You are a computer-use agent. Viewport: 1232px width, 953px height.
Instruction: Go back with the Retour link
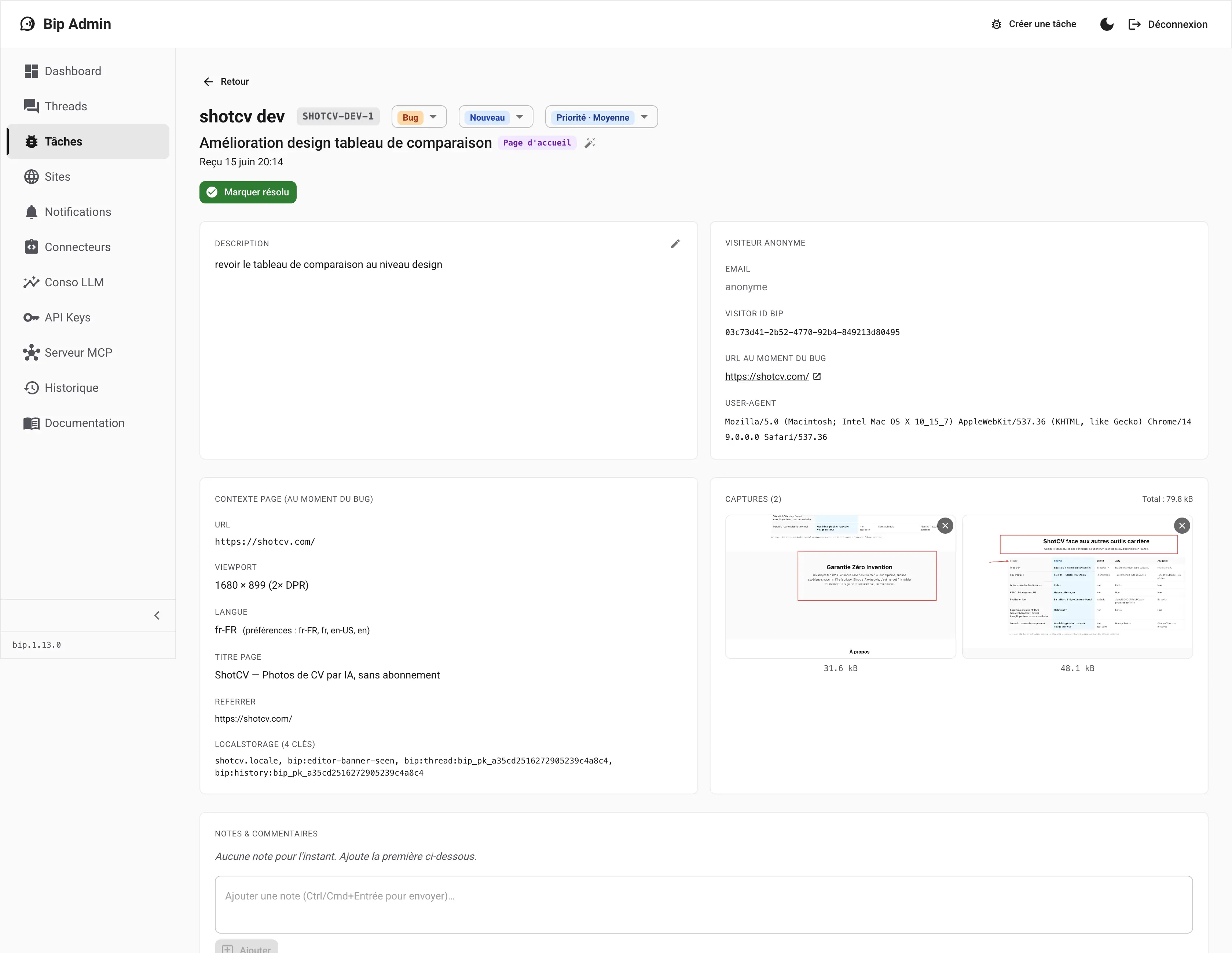click(x=226, y=81)
